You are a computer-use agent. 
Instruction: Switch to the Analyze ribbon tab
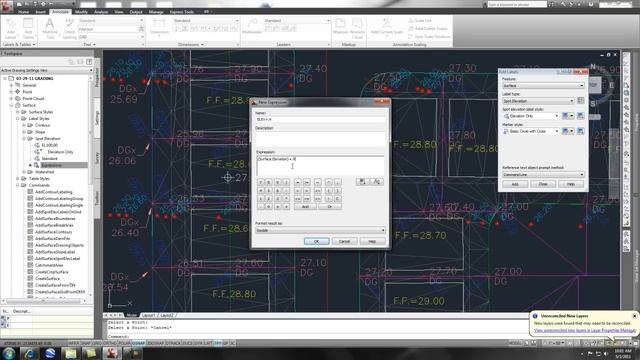[x=101, y=12]
